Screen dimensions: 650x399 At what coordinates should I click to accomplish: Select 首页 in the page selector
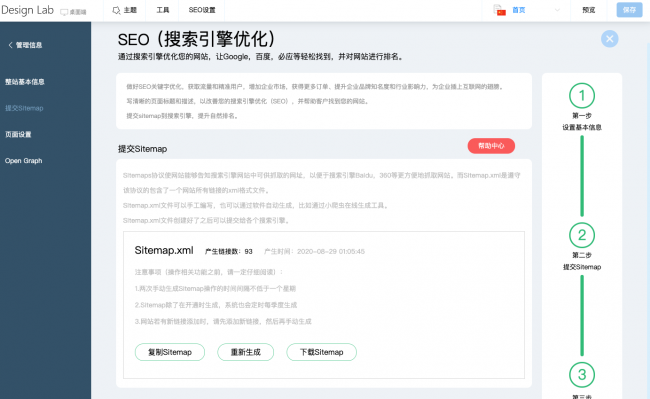(519, 10)
